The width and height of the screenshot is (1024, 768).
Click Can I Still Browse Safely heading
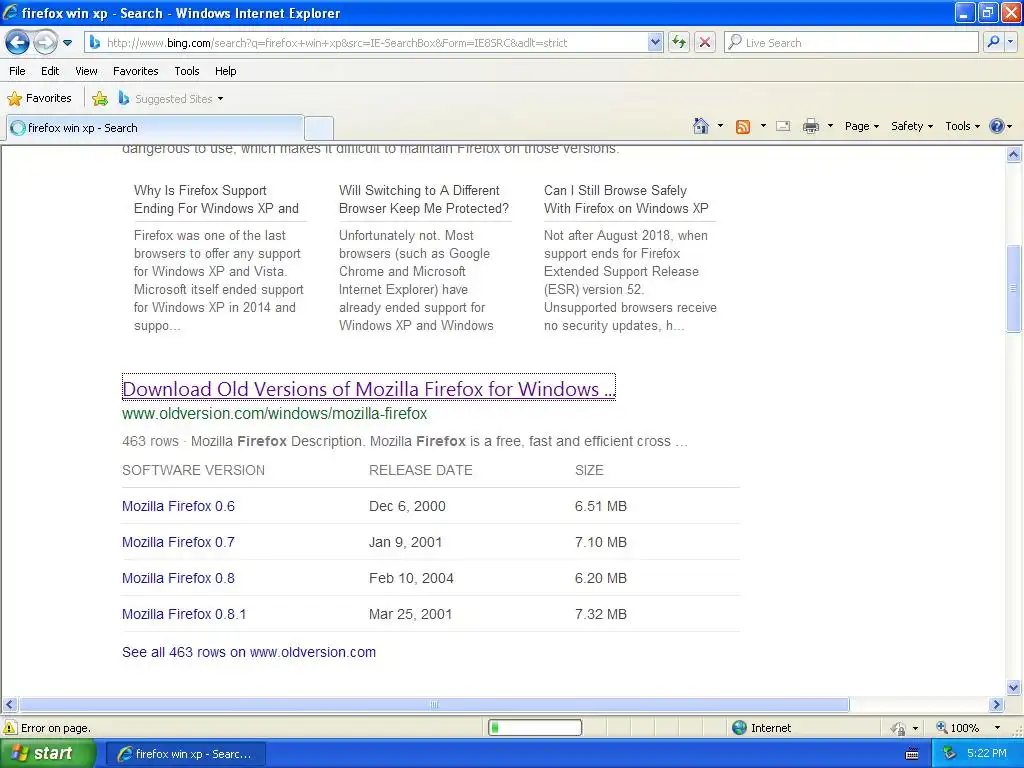(626, 199)
